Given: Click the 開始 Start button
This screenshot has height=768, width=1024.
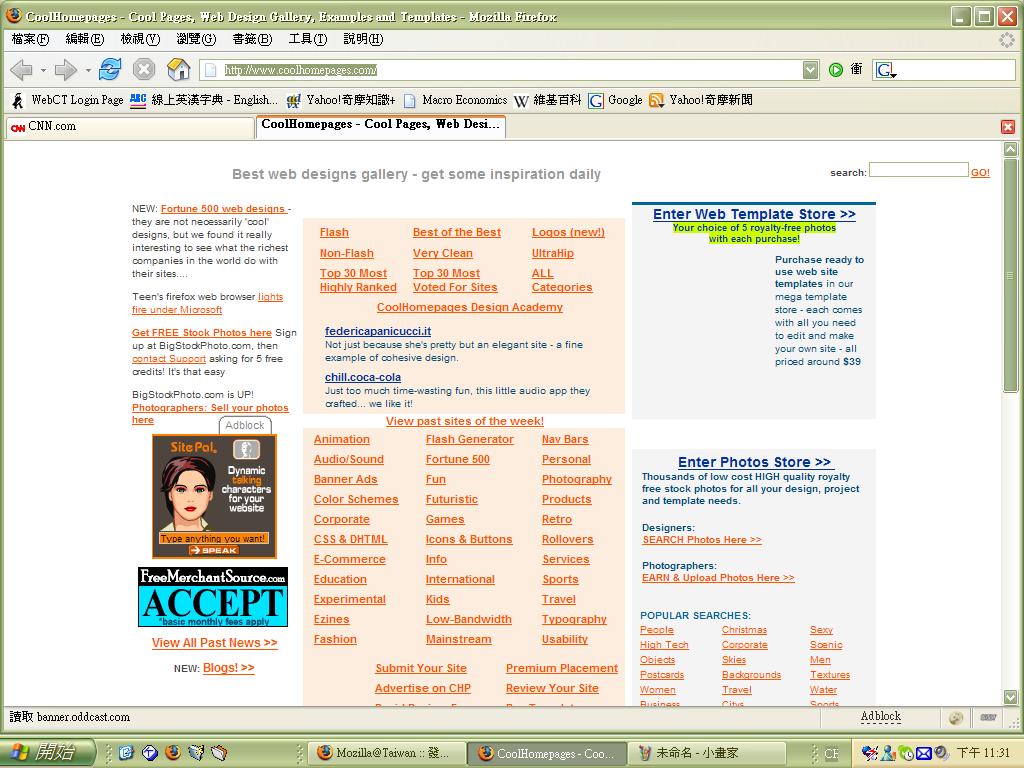Looking at the screenshot, I should click(46, 752).
